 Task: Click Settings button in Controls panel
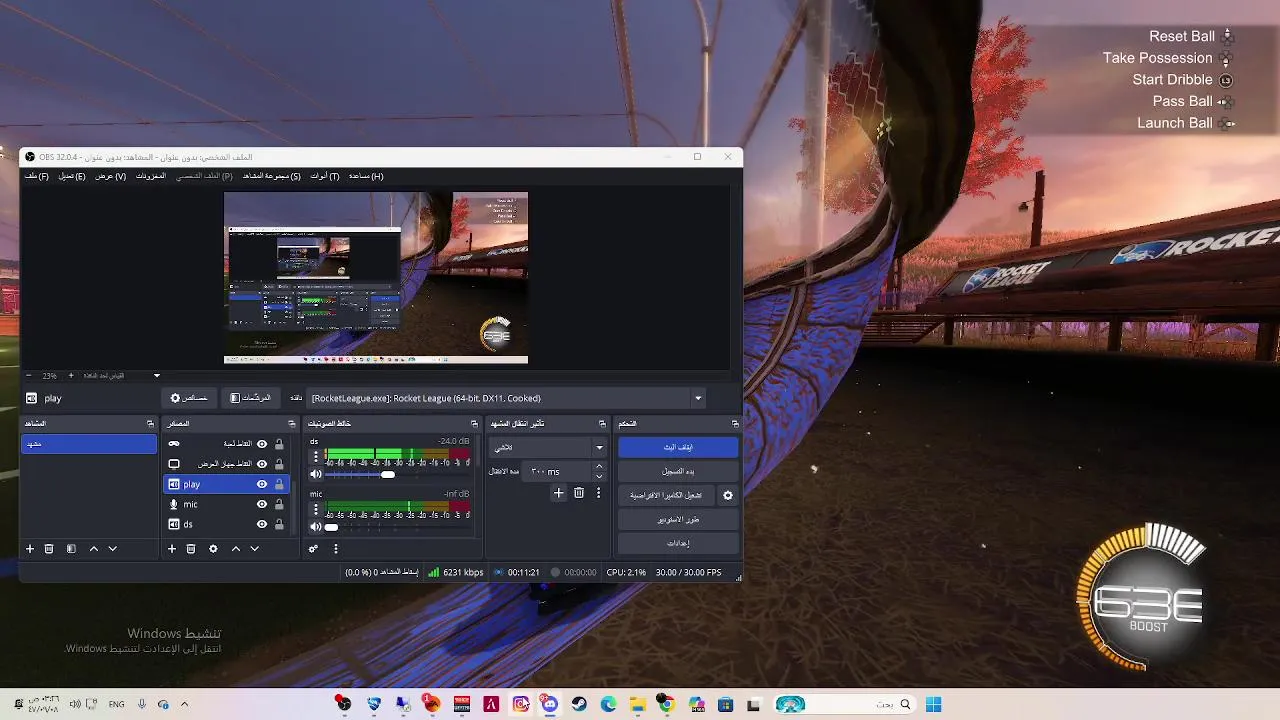coord(678,543)
